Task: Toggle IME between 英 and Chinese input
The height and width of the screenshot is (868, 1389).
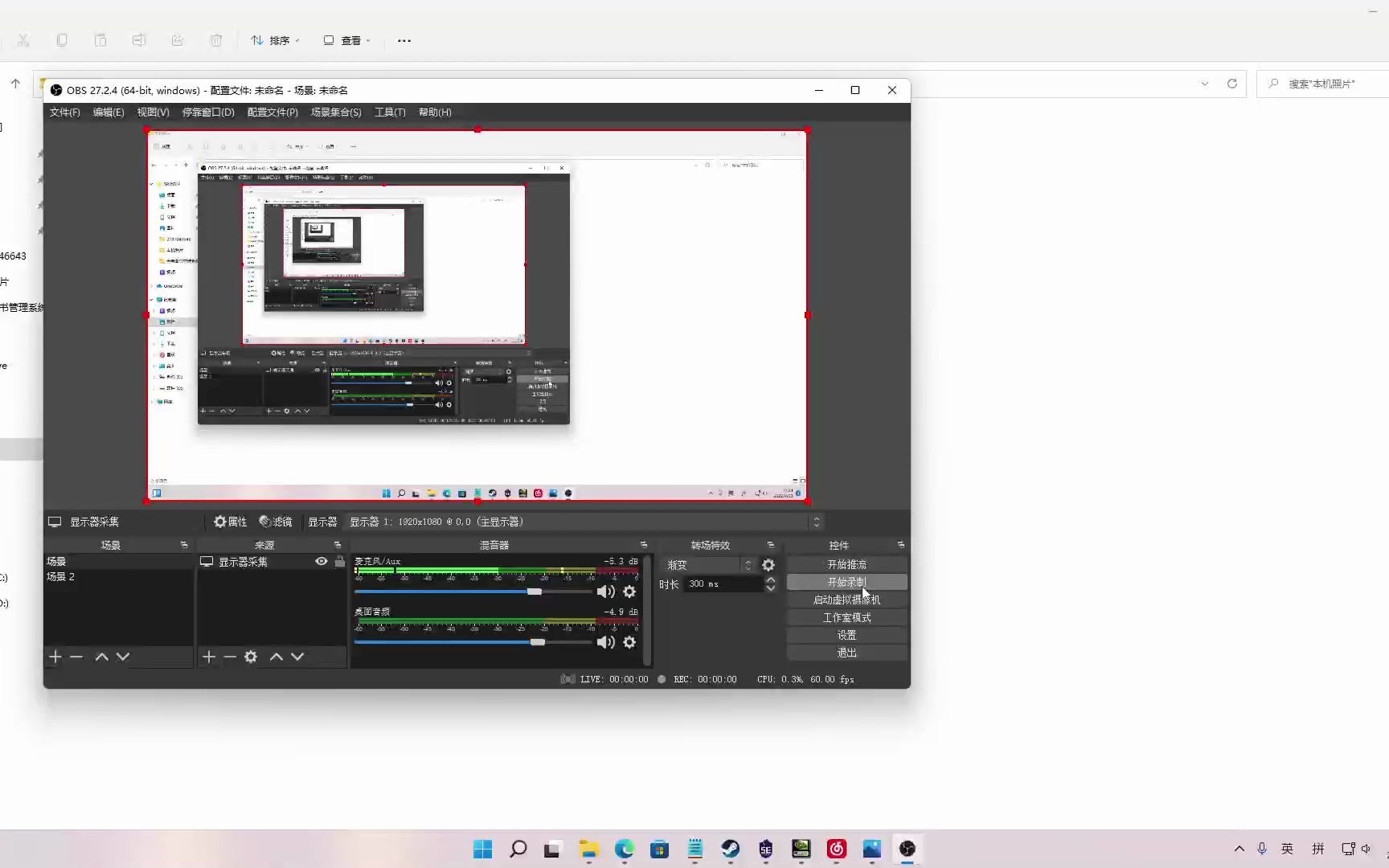Action: click(x=1288, y=849)
